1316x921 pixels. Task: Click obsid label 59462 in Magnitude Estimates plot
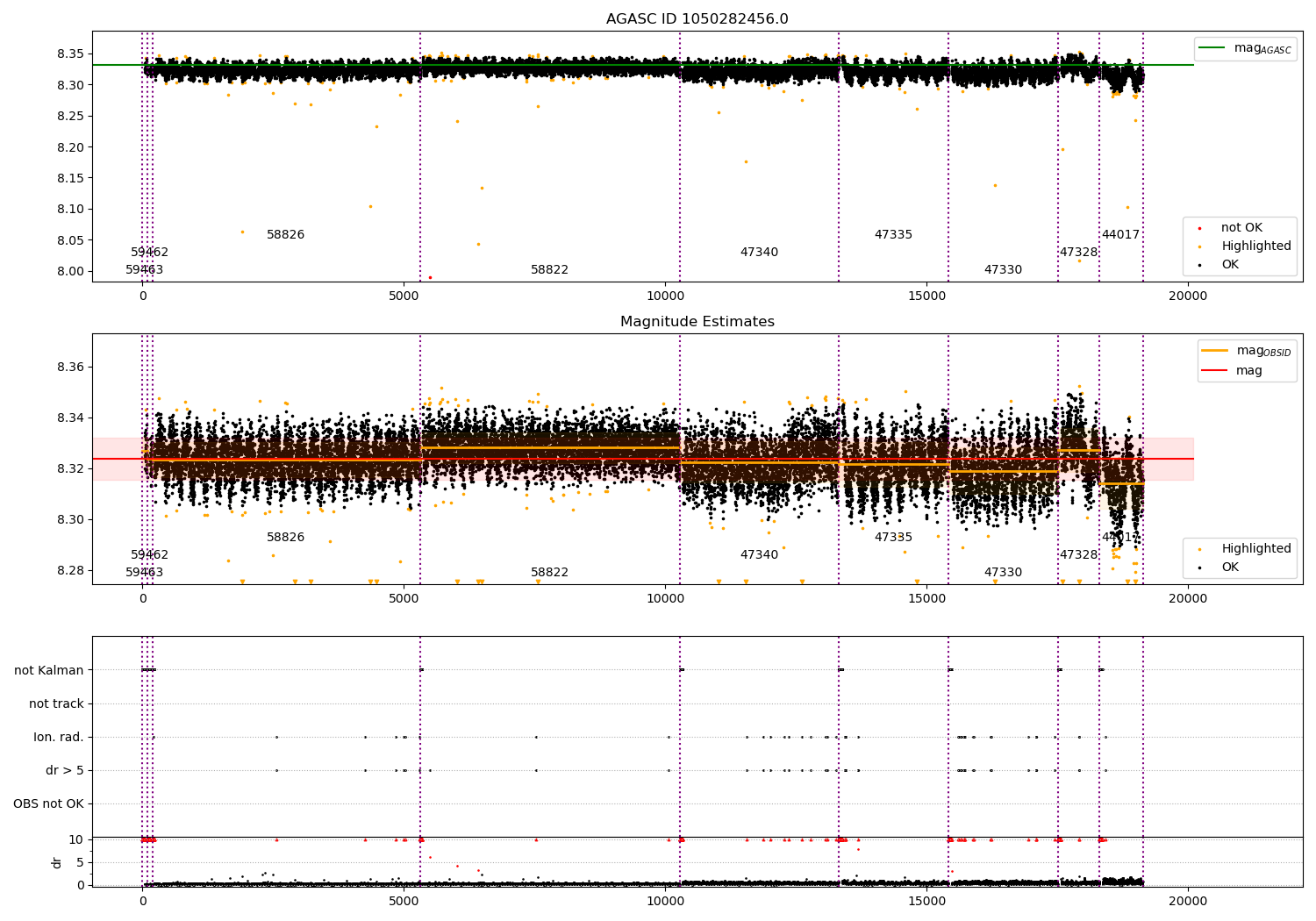(x=149, y=555)
